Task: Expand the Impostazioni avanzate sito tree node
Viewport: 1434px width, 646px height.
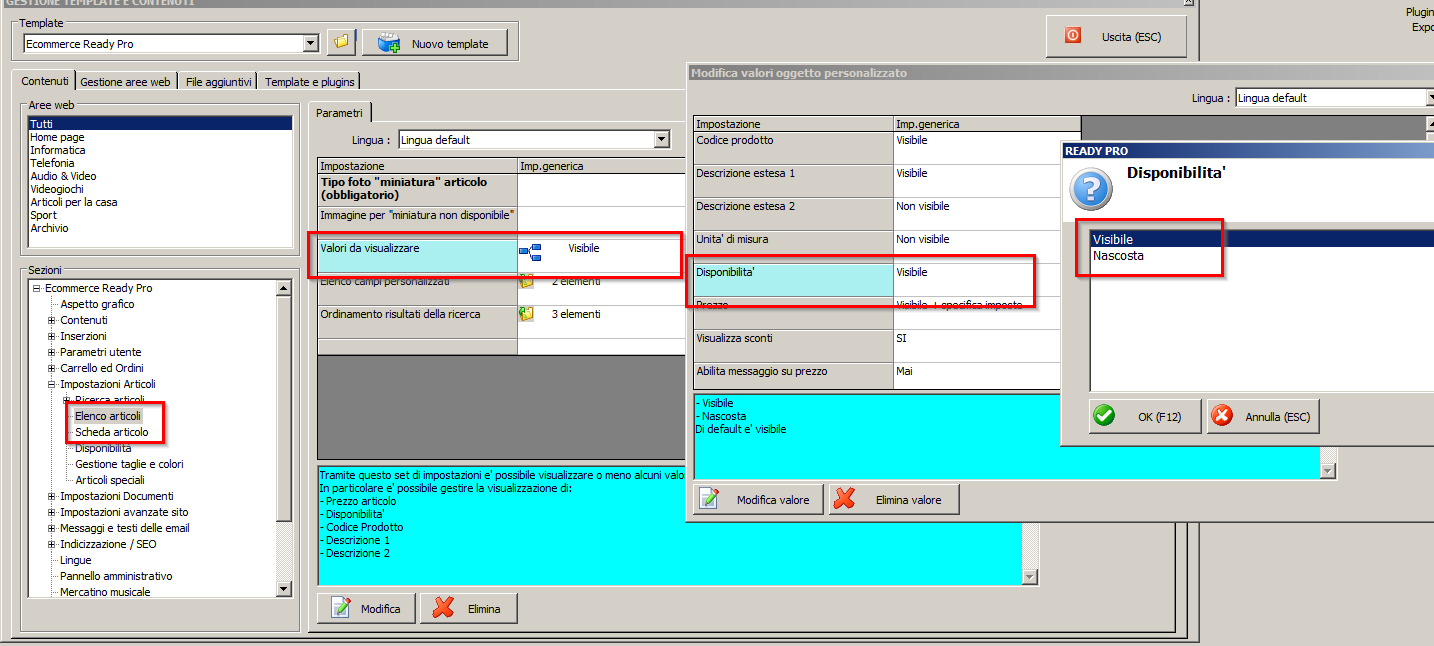Action: point(52,512)
